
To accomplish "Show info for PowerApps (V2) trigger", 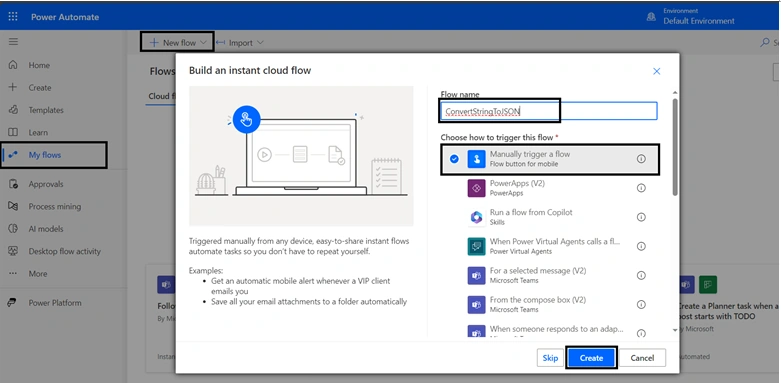I will 641,188.
